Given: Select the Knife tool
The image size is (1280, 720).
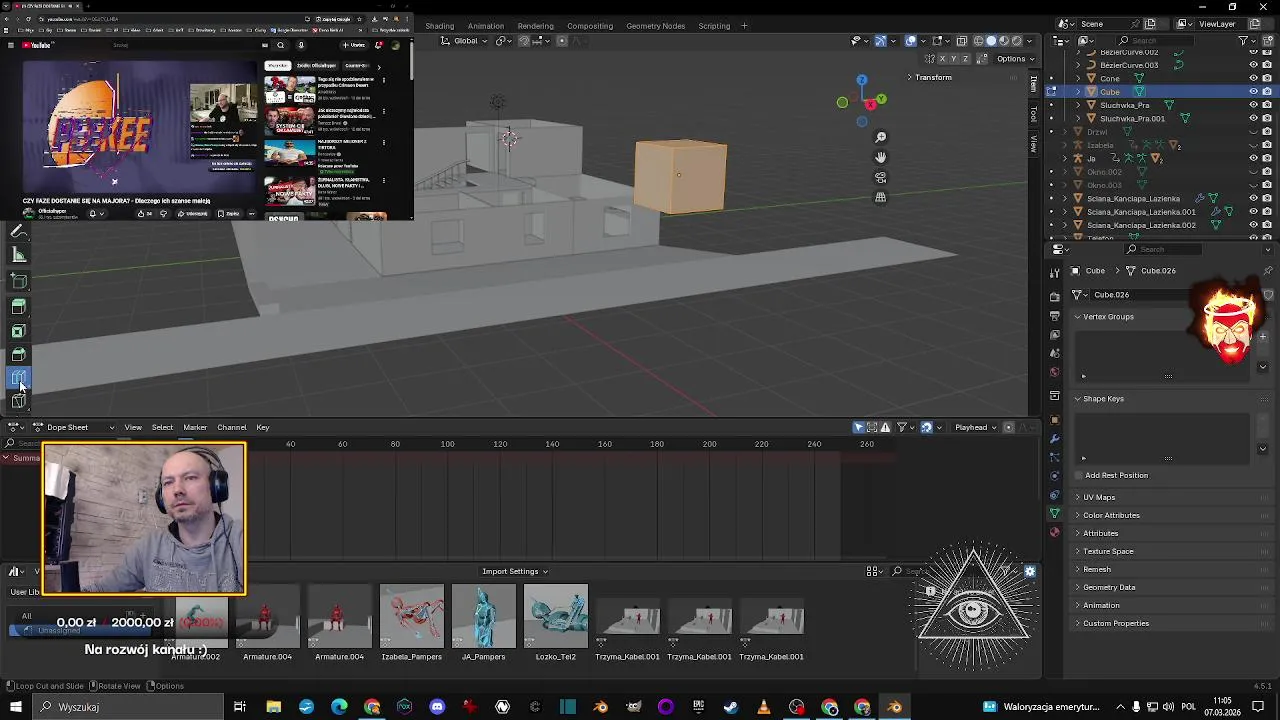Looking at the screenshot, I should click(18, 402).
